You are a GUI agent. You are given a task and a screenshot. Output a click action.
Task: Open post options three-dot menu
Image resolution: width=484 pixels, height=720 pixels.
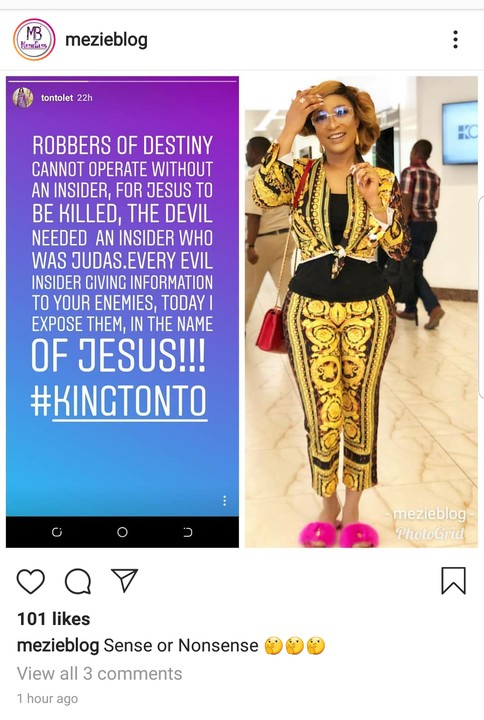[x=455, y=39]
